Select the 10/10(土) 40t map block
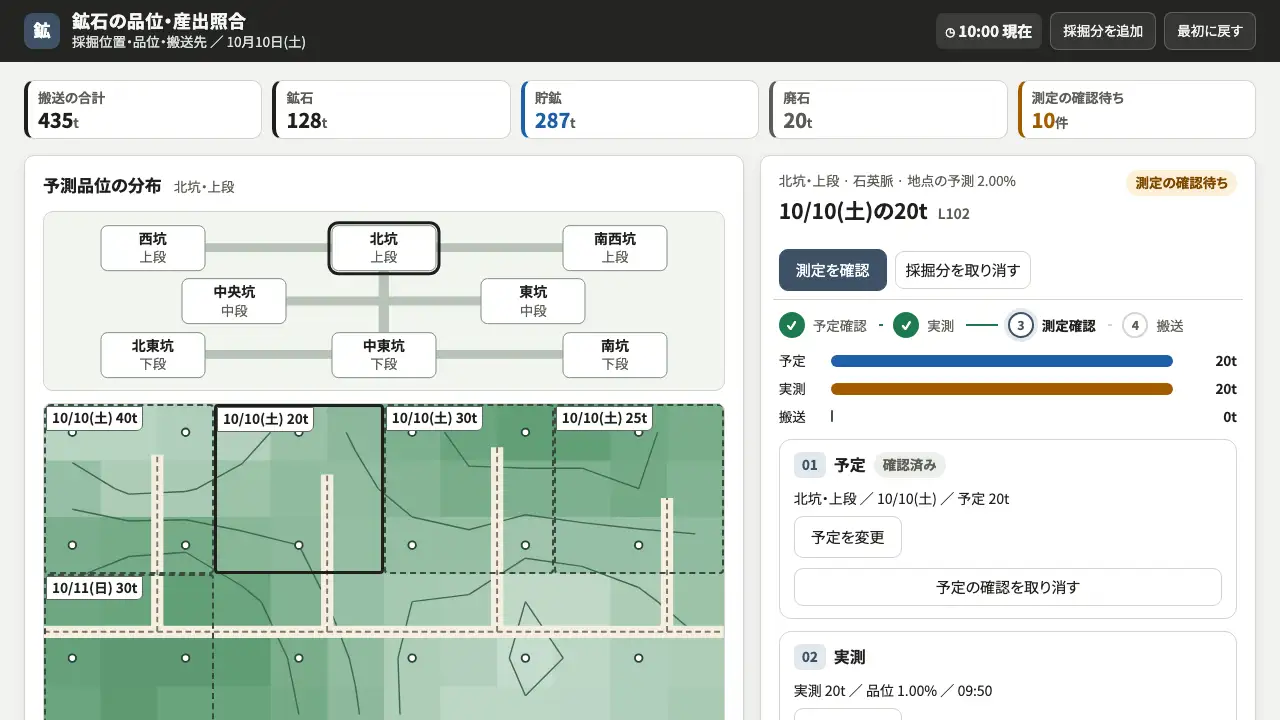 (x=129, y=489)
